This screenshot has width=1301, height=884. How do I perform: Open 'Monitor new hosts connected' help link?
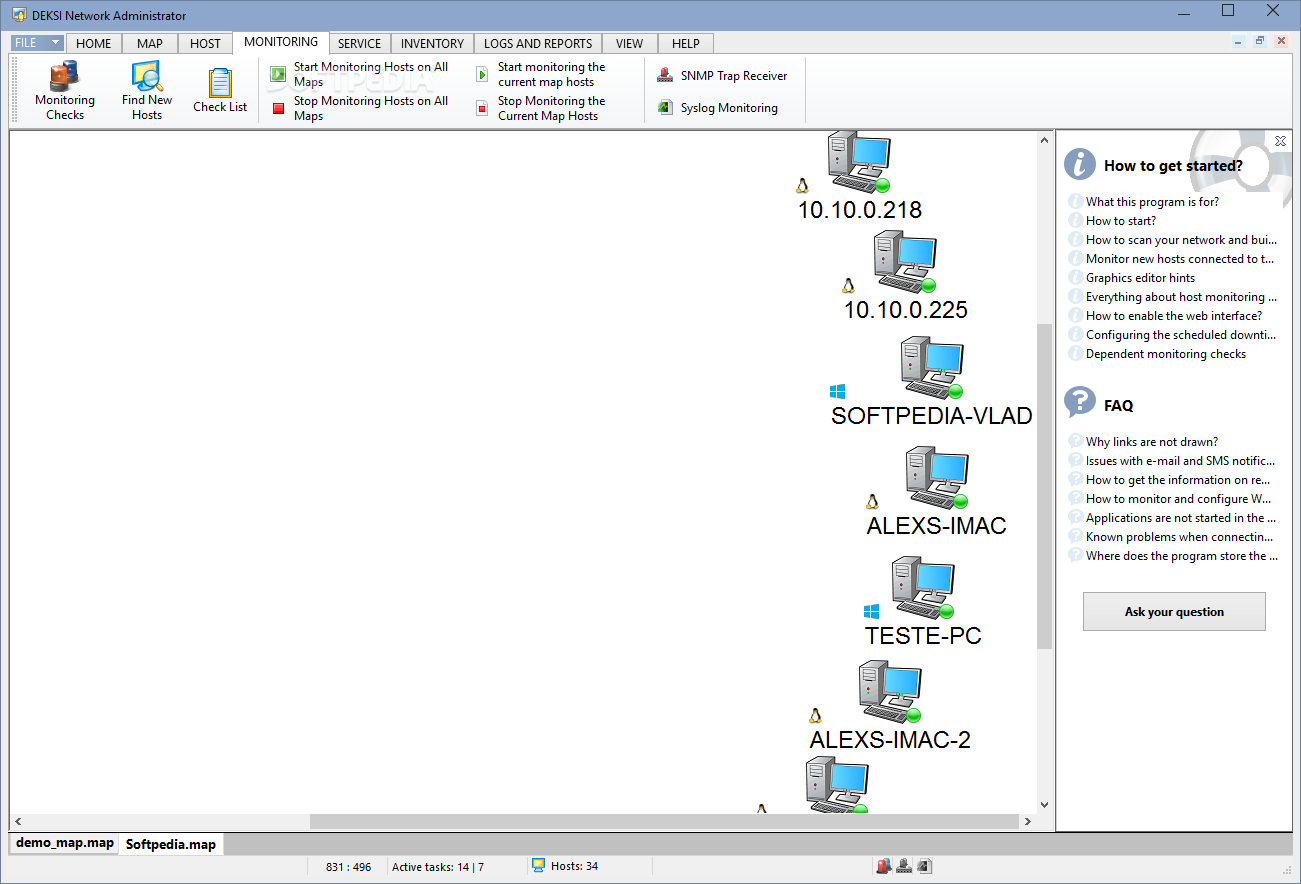point(1180,258)
